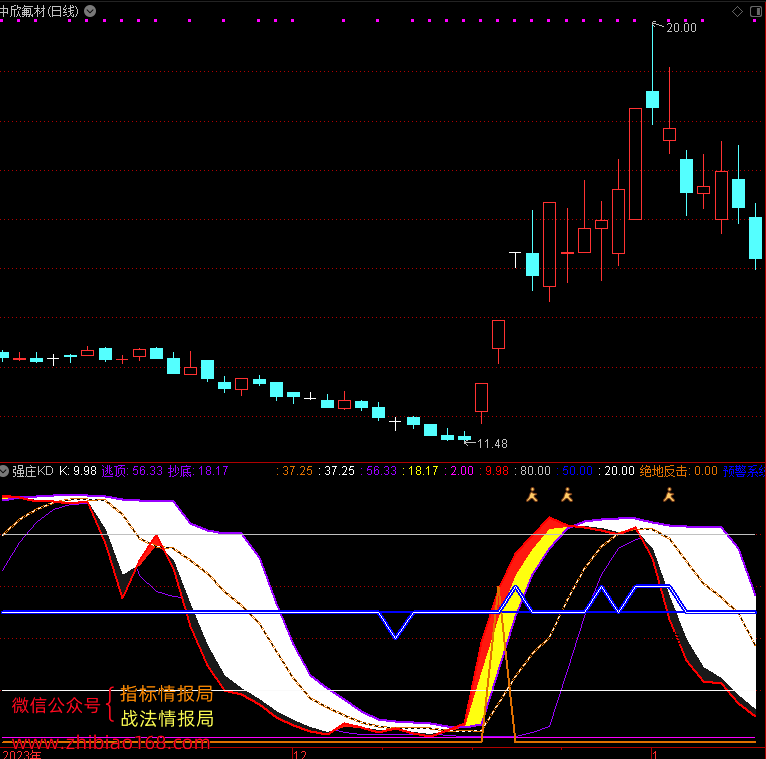Click the 2023年 label on time axis
Image resolution: width=766 pixels, height=759 pixels.
tap(21, 755)
